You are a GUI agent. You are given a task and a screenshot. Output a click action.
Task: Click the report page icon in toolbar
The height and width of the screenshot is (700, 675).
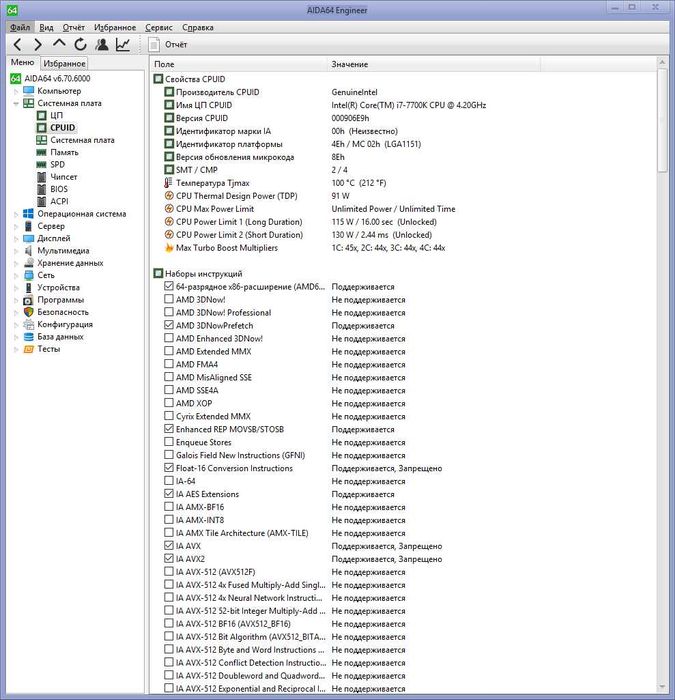tap(154, 45)
